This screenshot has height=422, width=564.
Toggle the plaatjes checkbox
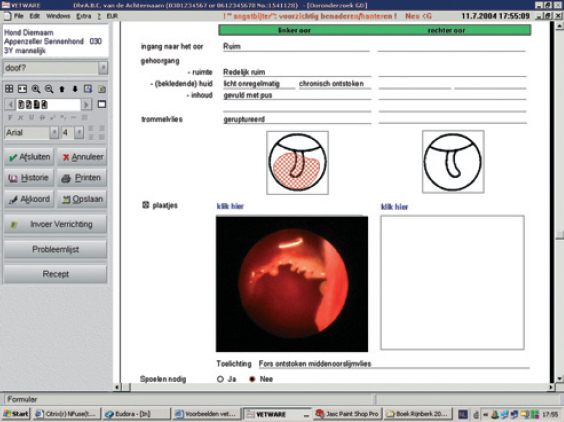(146, 205)
